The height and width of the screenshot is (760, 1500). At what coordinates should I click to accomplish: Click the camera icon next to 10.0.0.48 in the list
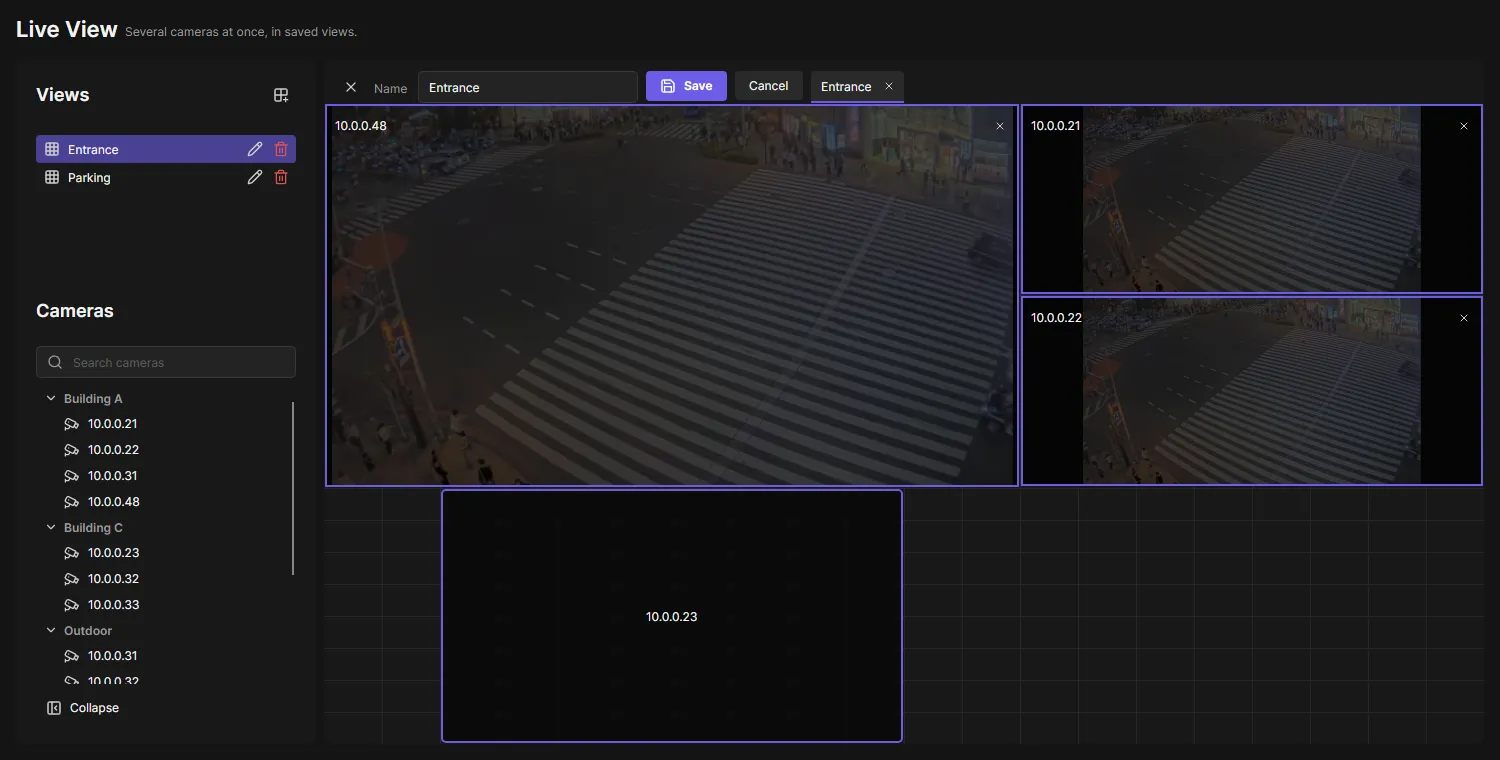(x=71, y=502)
